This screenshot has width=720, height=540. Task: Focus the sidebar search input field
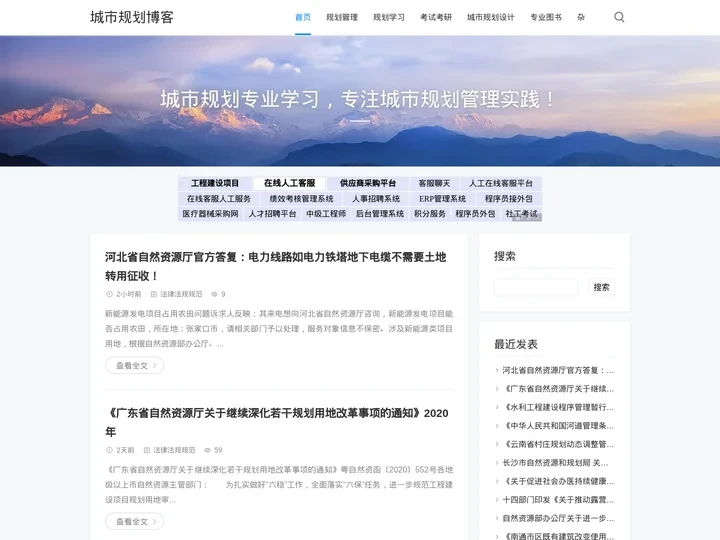coord(536,287)
